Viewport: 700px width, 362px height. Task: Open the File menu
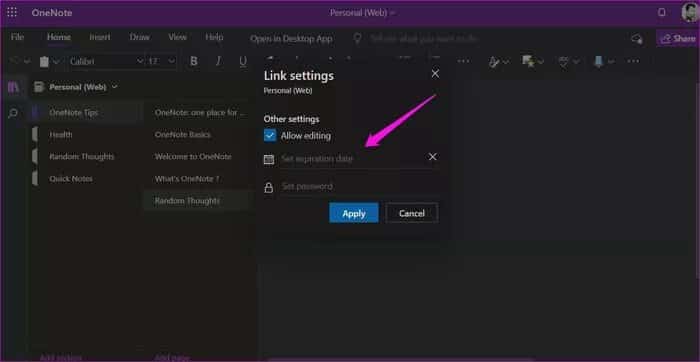click(17, 37)
